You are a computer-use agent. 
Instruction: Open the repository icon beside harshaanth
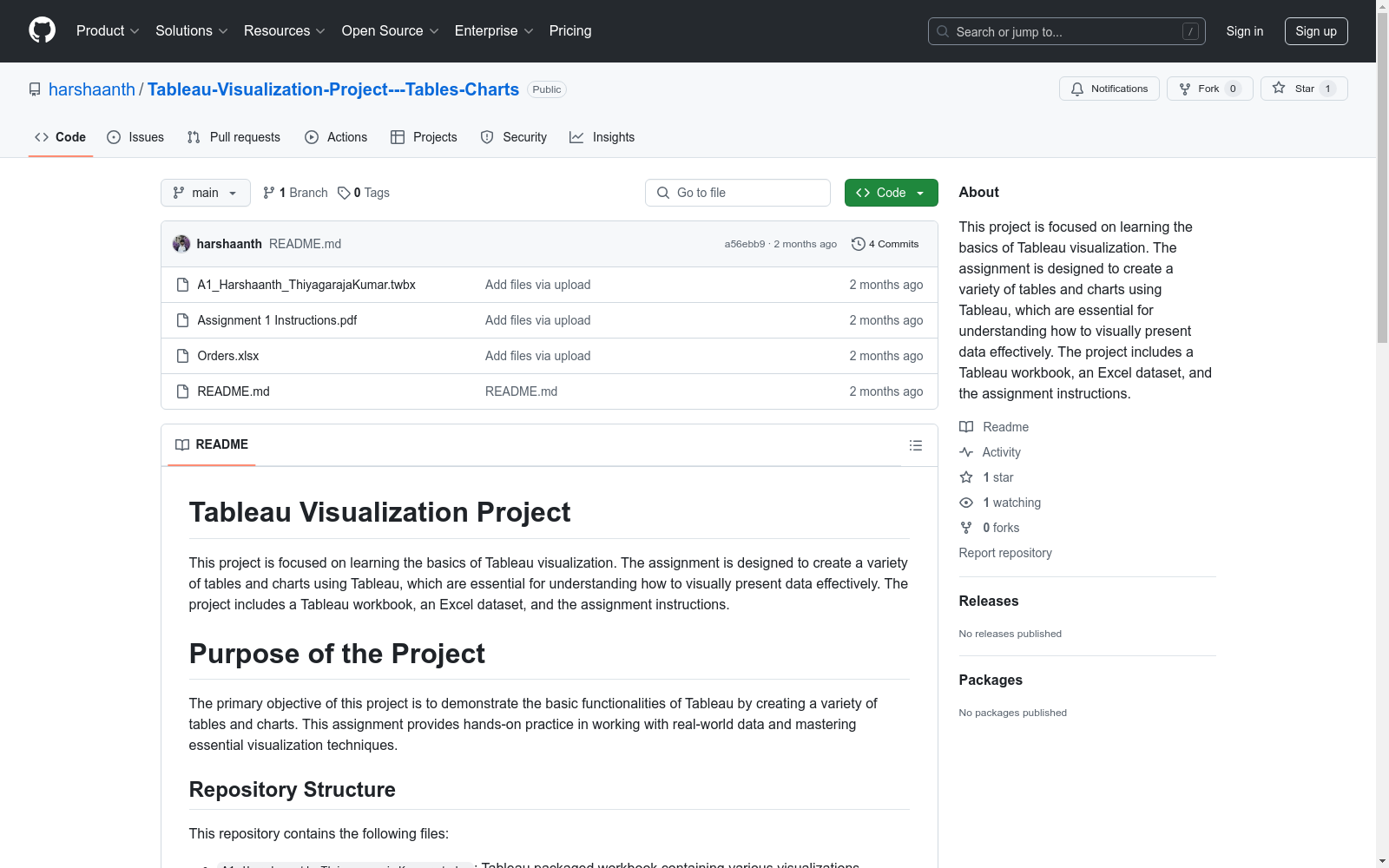(x=35, y=89)
